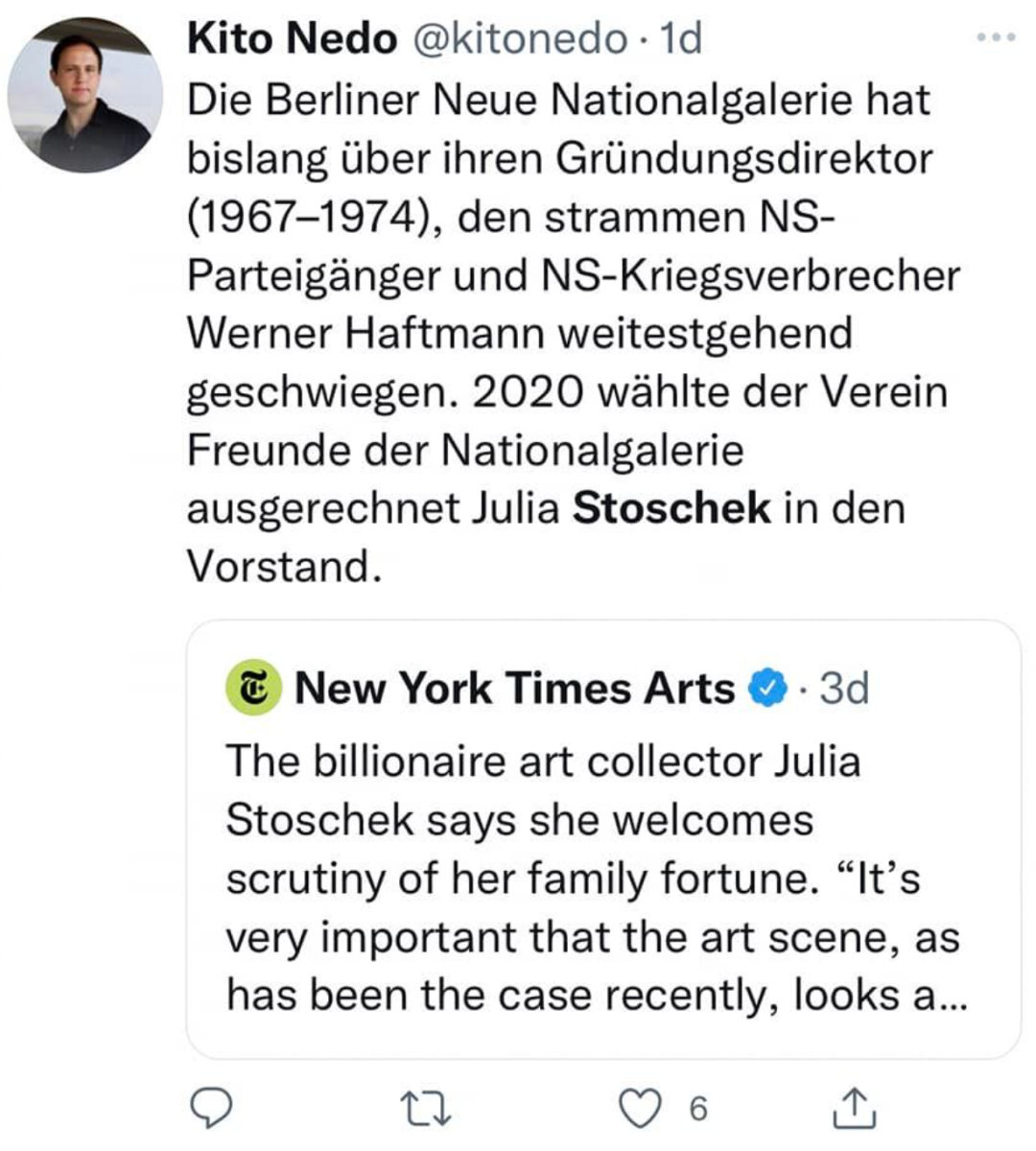
Task: Open the three-dot more options menu
Action: coord(995,37)
